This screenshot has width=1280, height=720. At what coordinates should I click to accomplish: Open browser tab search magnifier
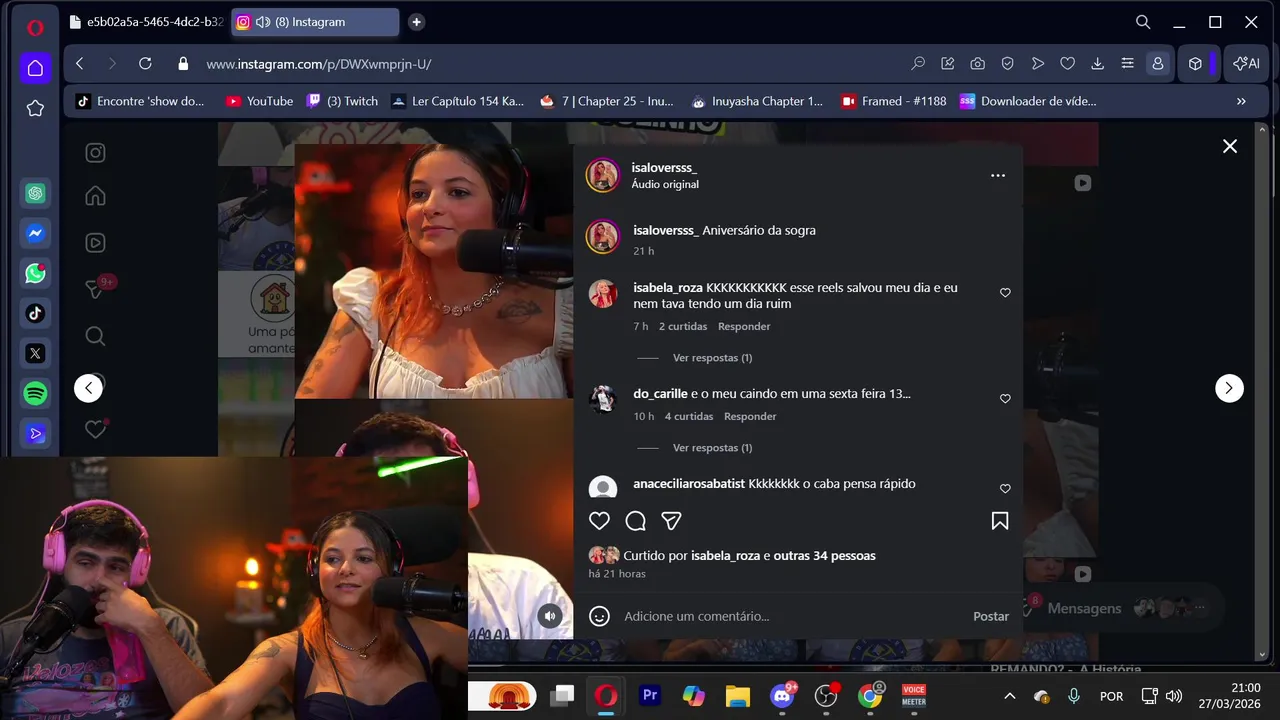point(1143,22)
